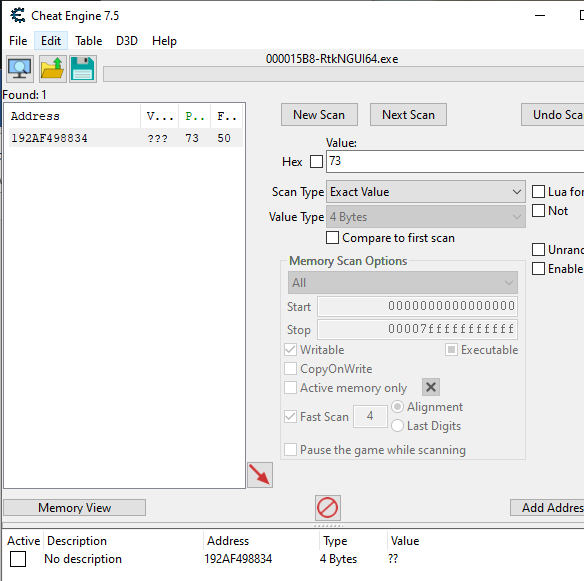
Task: Toggle the Lua formula checkbox
Action: click(538, 191)
